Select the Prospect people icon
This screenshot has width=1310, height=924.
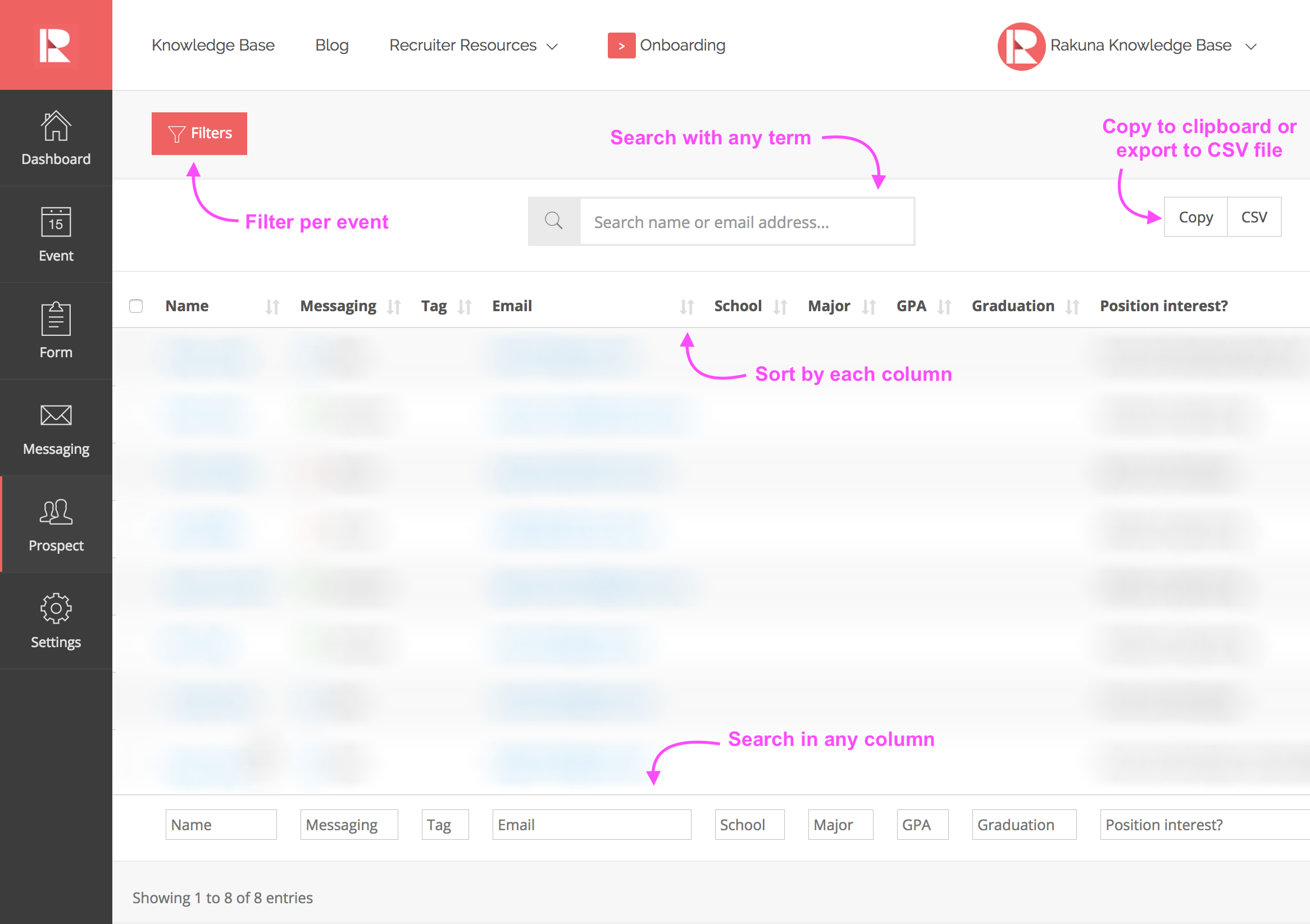coord(56,512)
